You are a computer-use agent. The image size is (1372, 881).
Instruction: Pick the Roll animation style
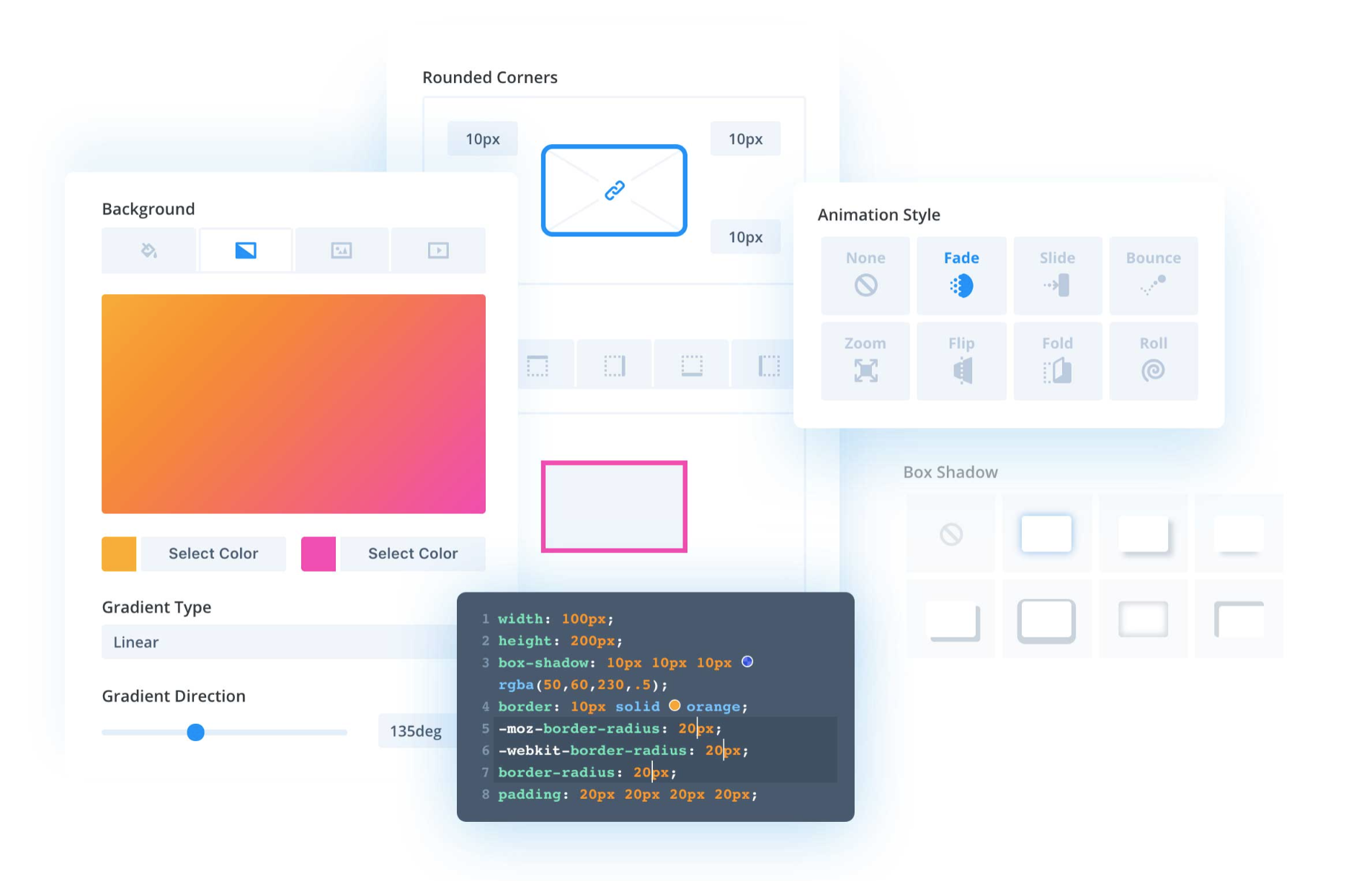pos(1154,360)
